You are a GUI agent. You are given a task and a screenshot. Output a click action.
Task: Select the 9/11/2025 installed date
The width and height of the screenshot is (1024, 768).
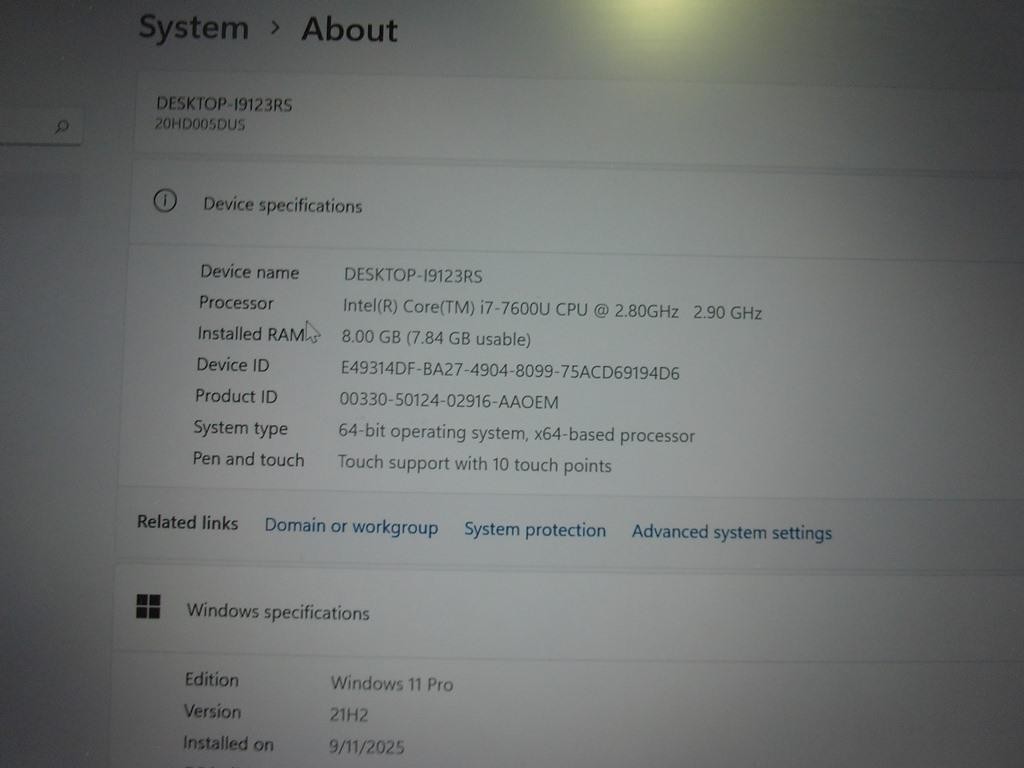(366, 746)
